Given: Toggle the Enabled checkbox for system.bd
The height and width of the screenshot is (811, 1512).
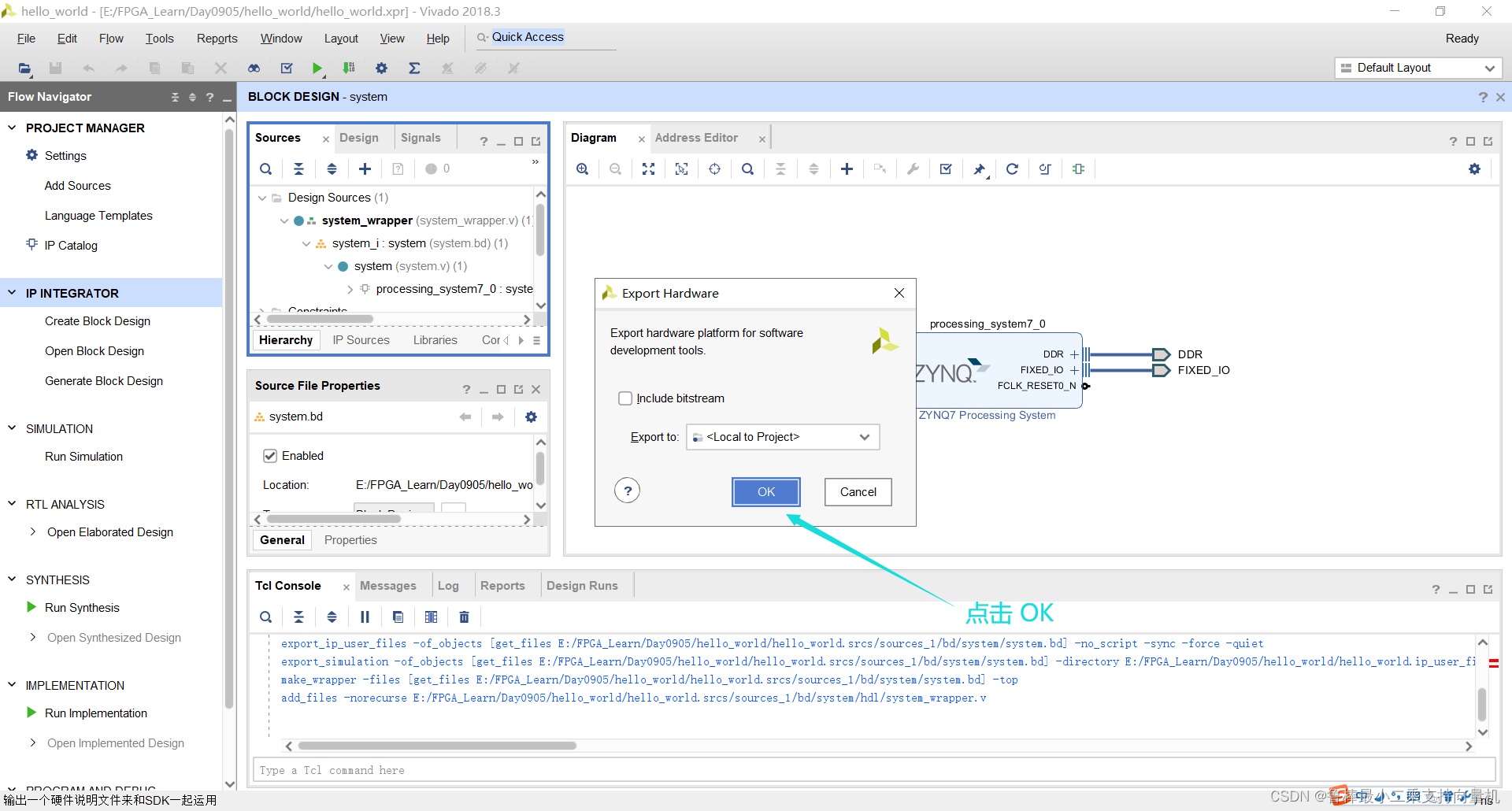Looking at the screenshot, I should pyautogui.click(x=270, y=456).
